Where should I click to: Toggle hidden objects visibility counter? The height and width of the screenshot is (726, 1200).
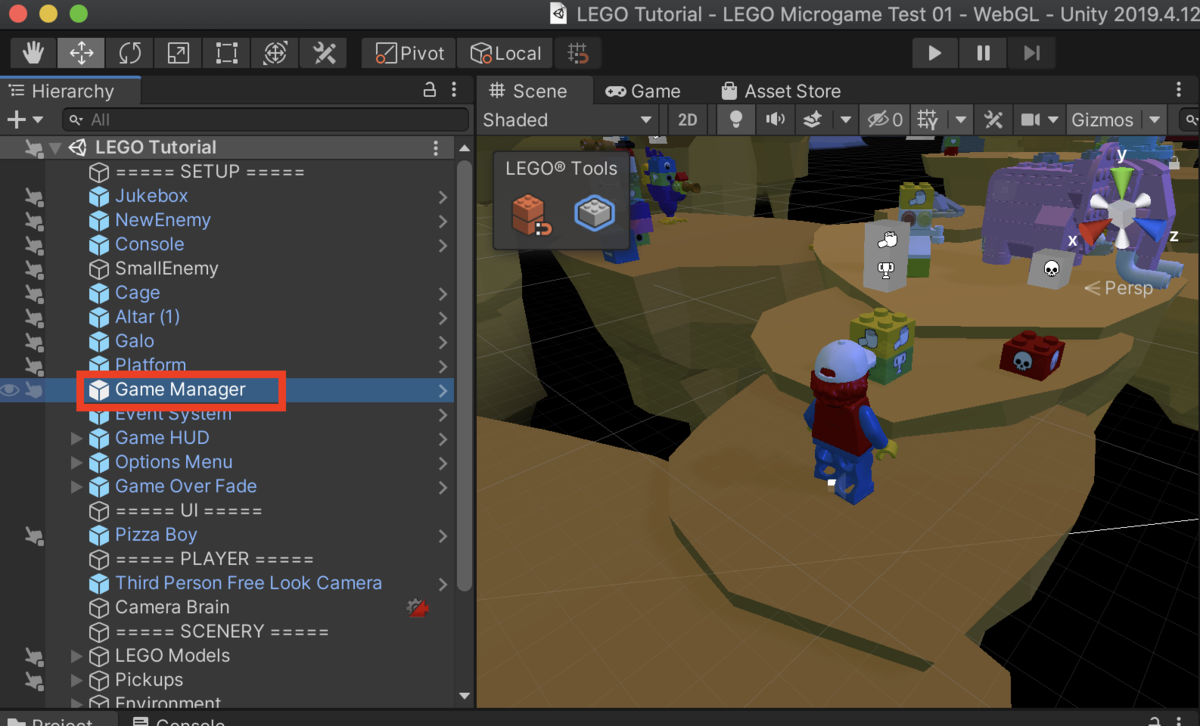point(884,120)
